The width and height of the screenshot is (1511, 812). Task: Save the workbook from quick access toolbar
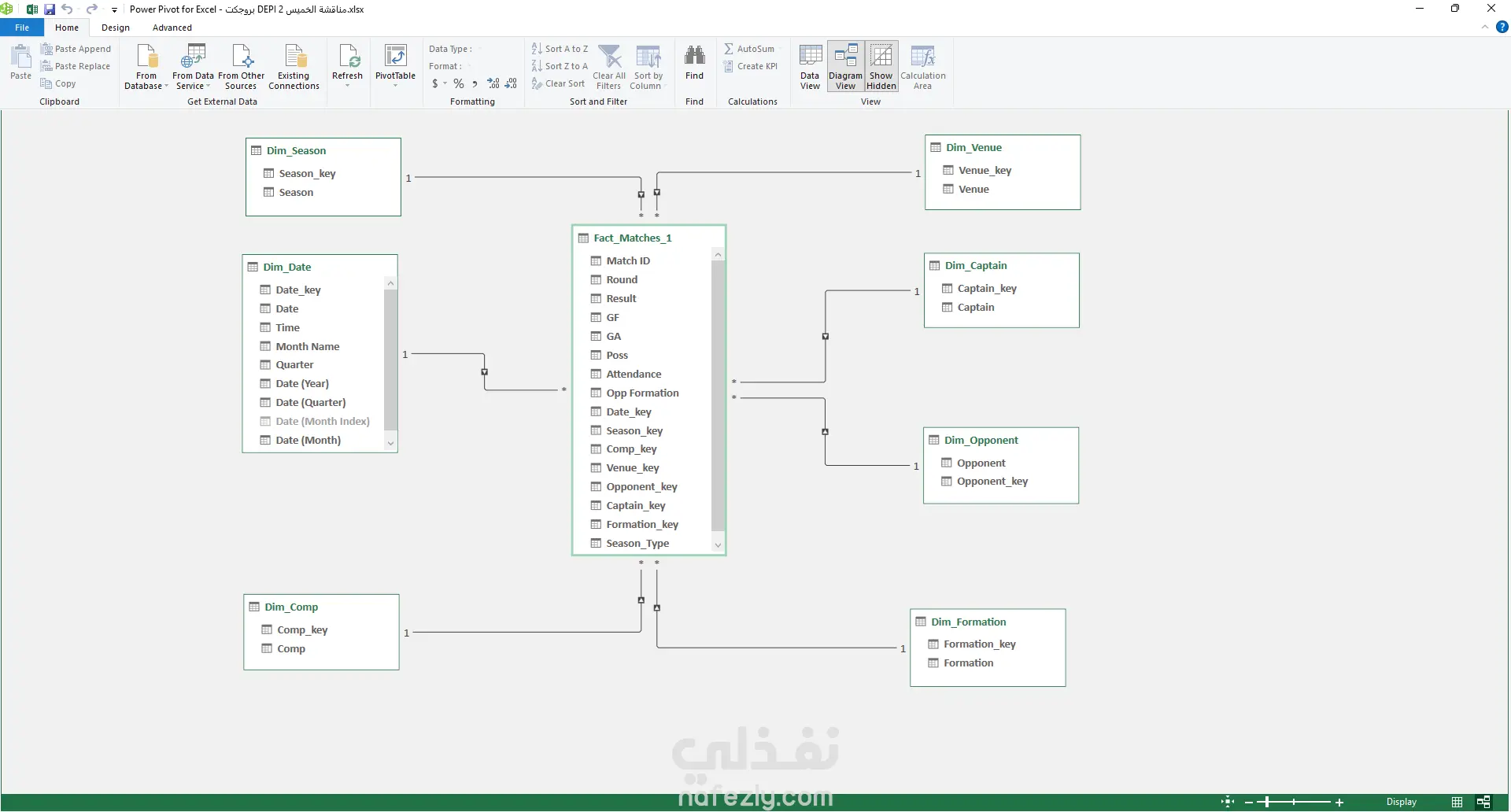[50, 9]
